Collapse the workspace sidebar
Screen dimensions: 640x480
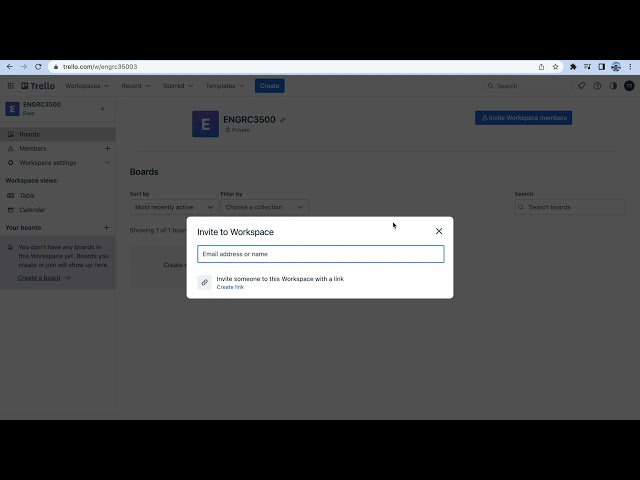point(103,109)
